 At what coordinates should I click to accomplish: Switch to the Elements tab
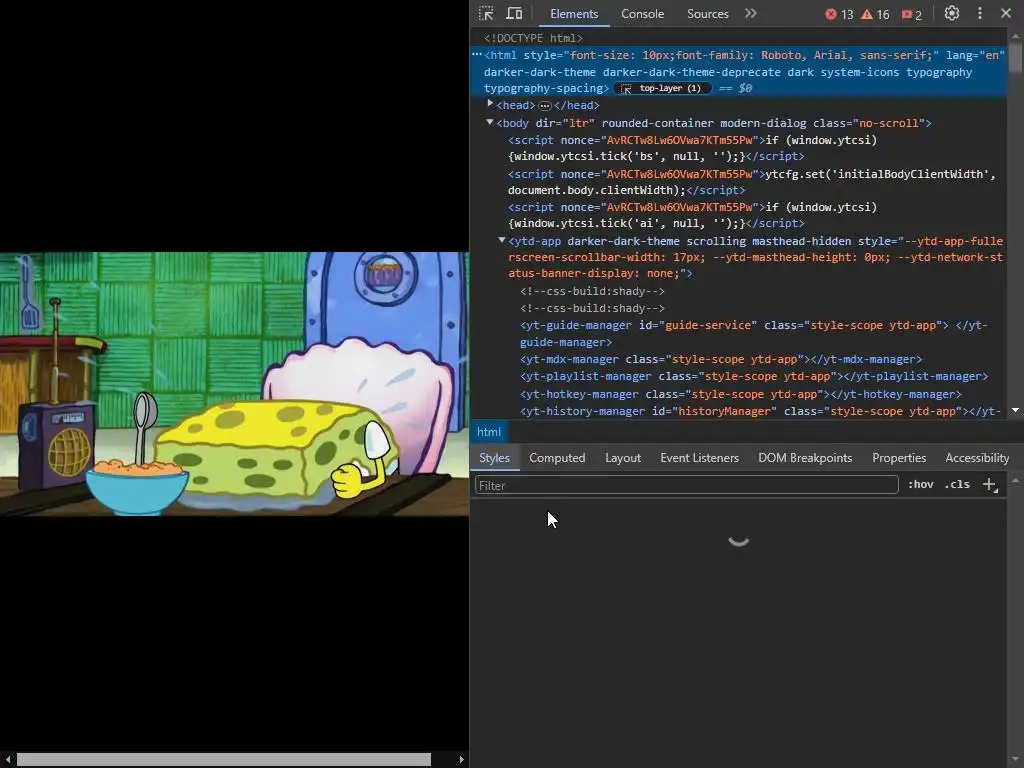pyautogui.click(x=573, y=14)
